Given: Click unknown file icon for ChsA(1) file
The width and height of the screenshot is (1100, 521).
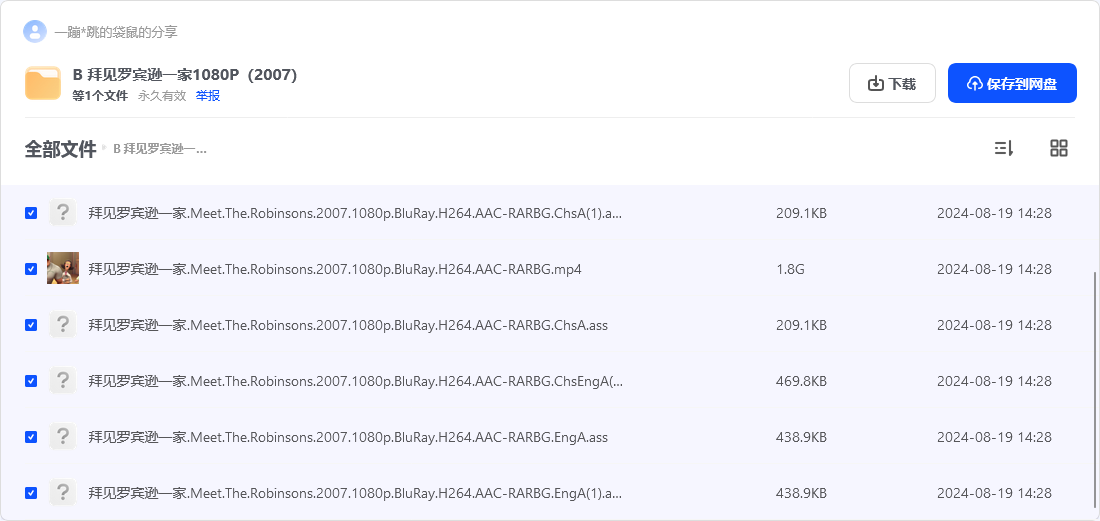Looking at the screenshot, I should tap(62, 212).
